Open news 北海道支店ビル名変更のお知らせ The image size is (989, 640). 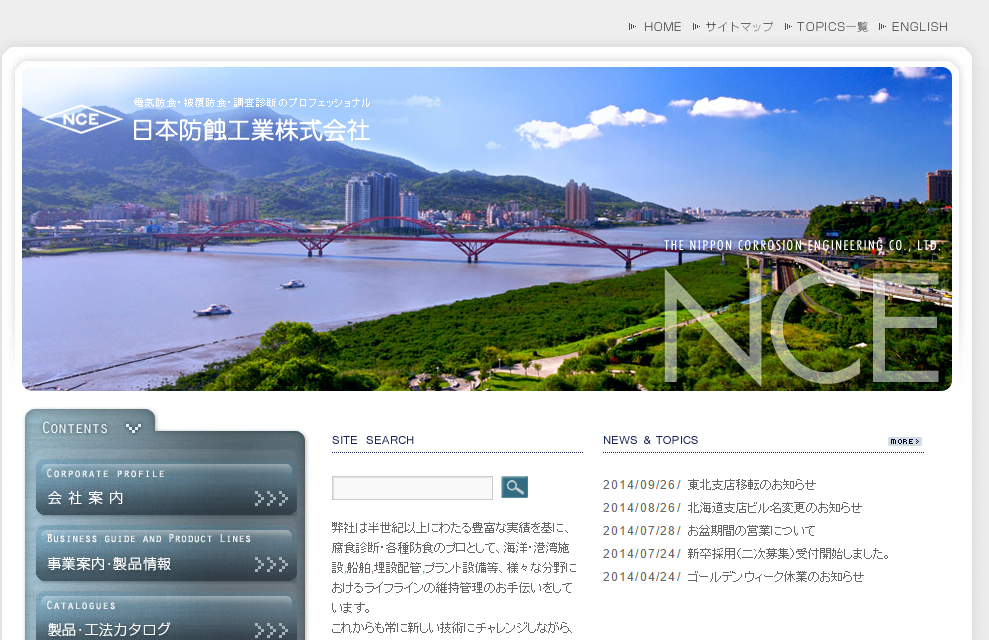coord(775,508)
